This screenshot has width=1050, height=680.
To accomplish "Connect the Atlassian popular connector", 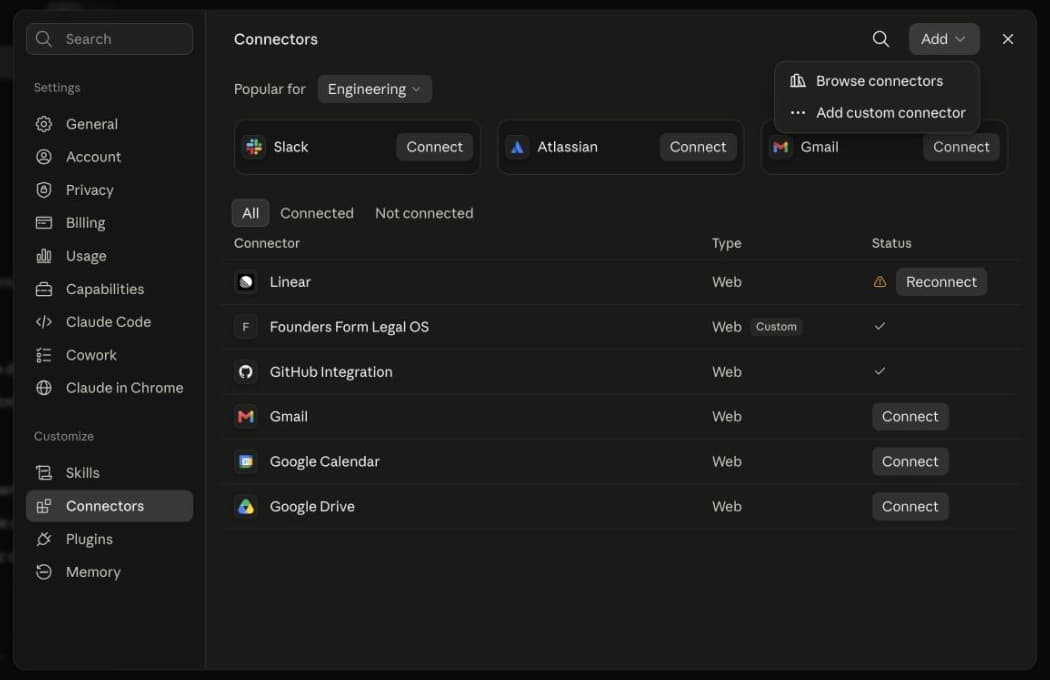I will point(698,147).
